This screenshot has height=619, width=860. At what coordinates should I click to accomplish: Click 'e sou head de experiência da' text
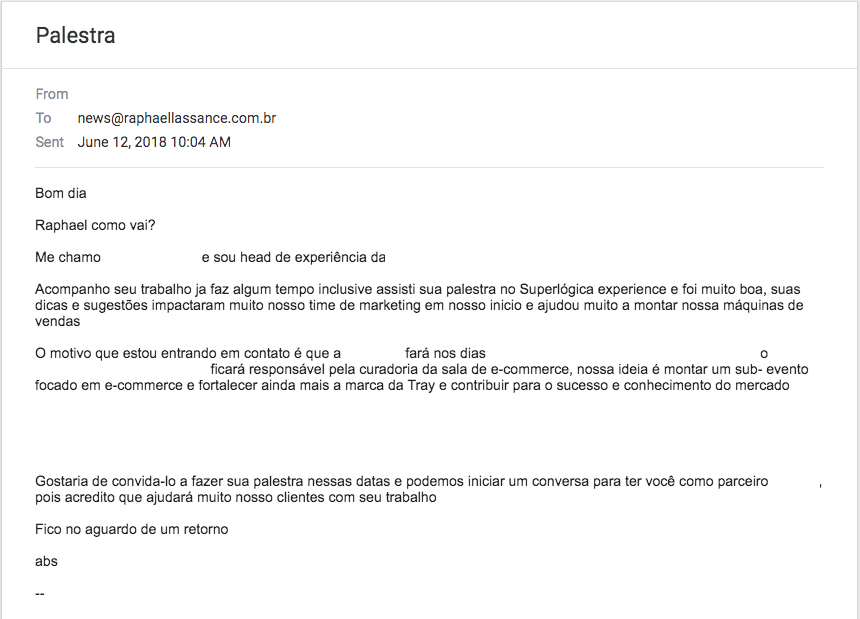point(293,257)
